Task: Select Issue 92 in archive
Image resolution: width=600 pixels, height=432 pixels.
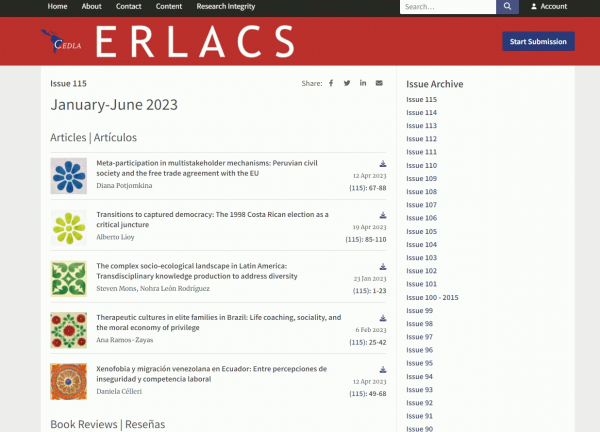Action: point(419,403)
